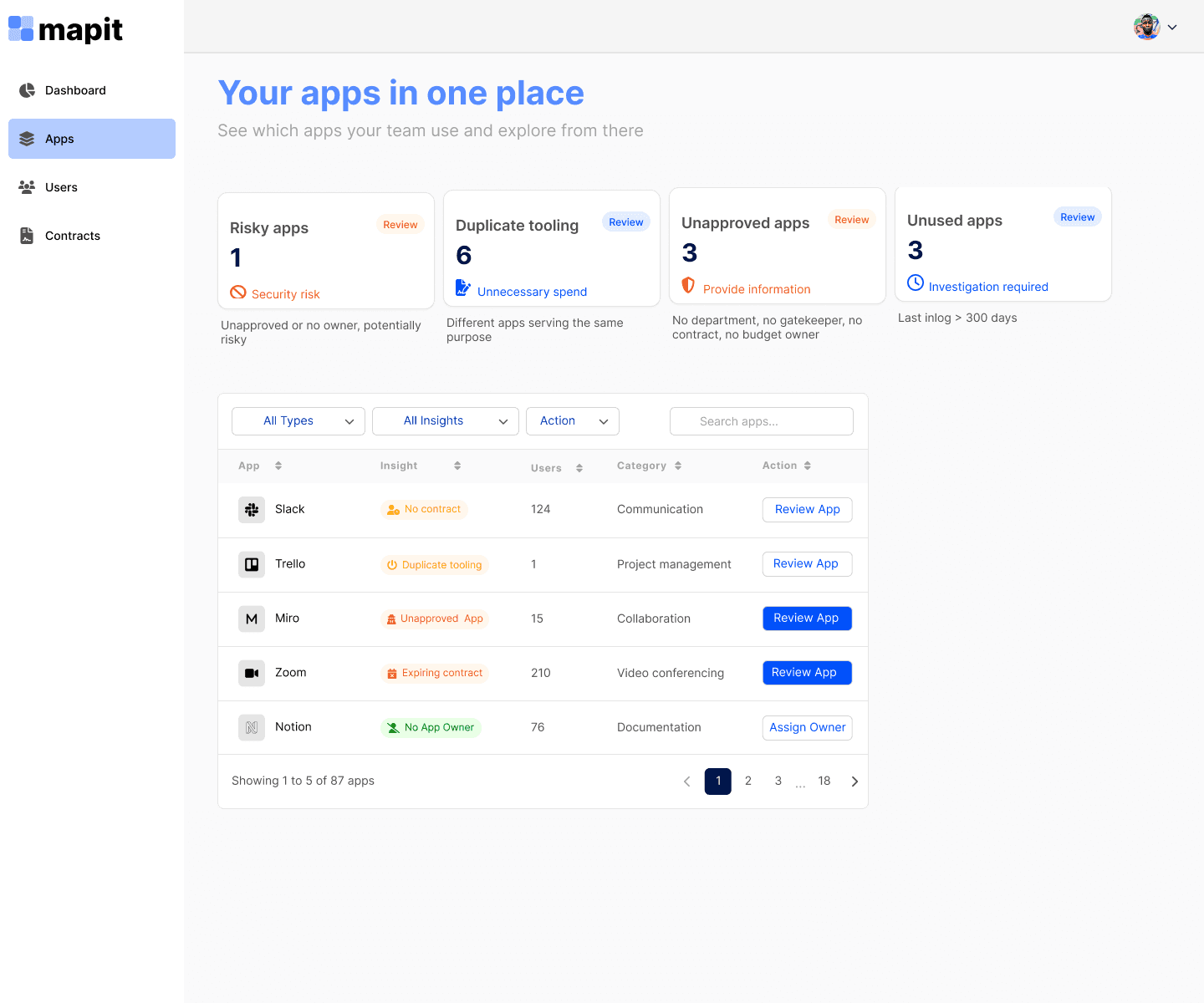The height and width of the screenshot is (1003, 1204).
Task: Click Review on Risky apps card
Action: click(x=400, y=225)
